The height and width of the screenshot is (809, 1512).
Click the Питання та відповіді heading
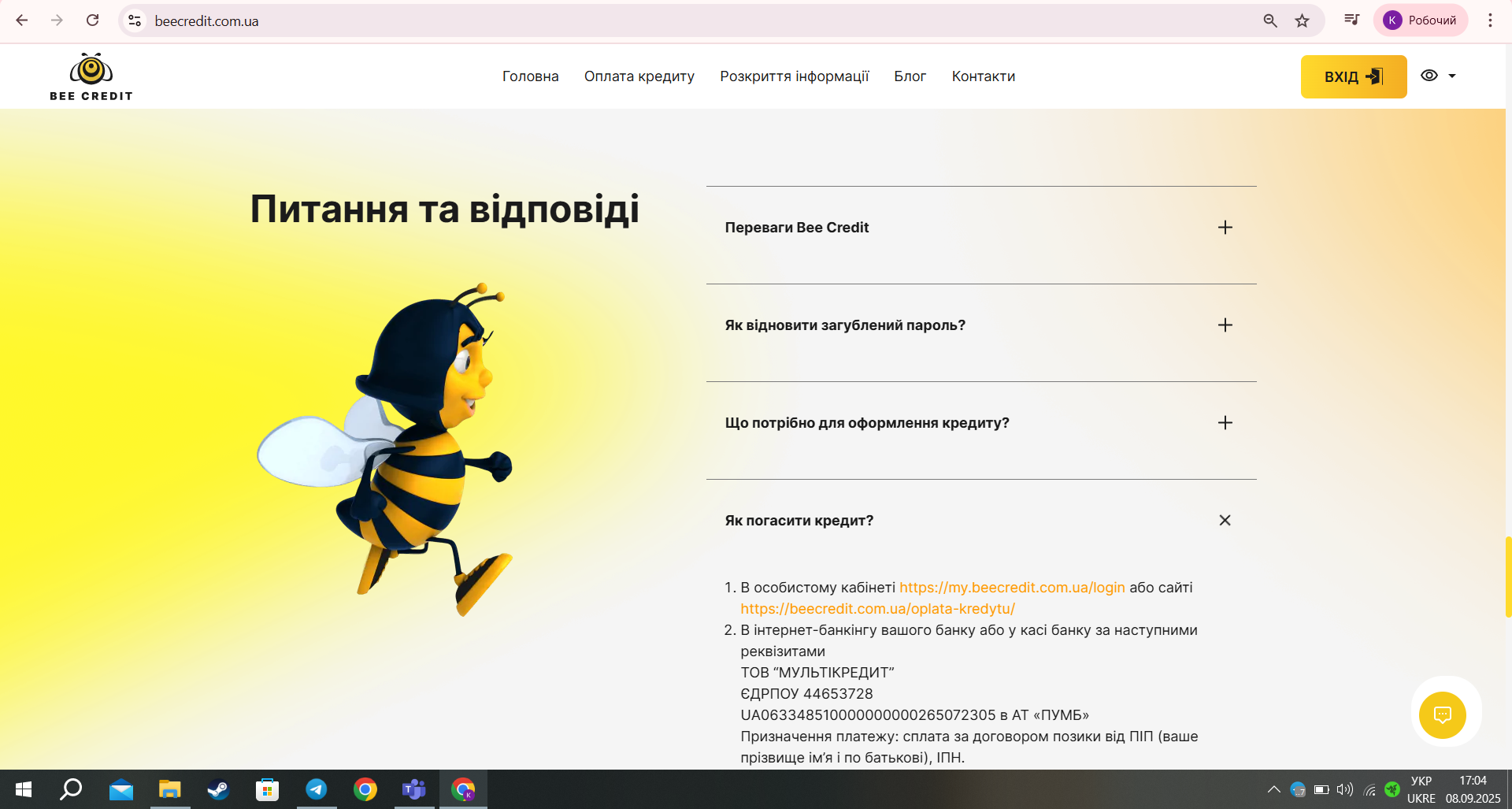click(444, 210)
